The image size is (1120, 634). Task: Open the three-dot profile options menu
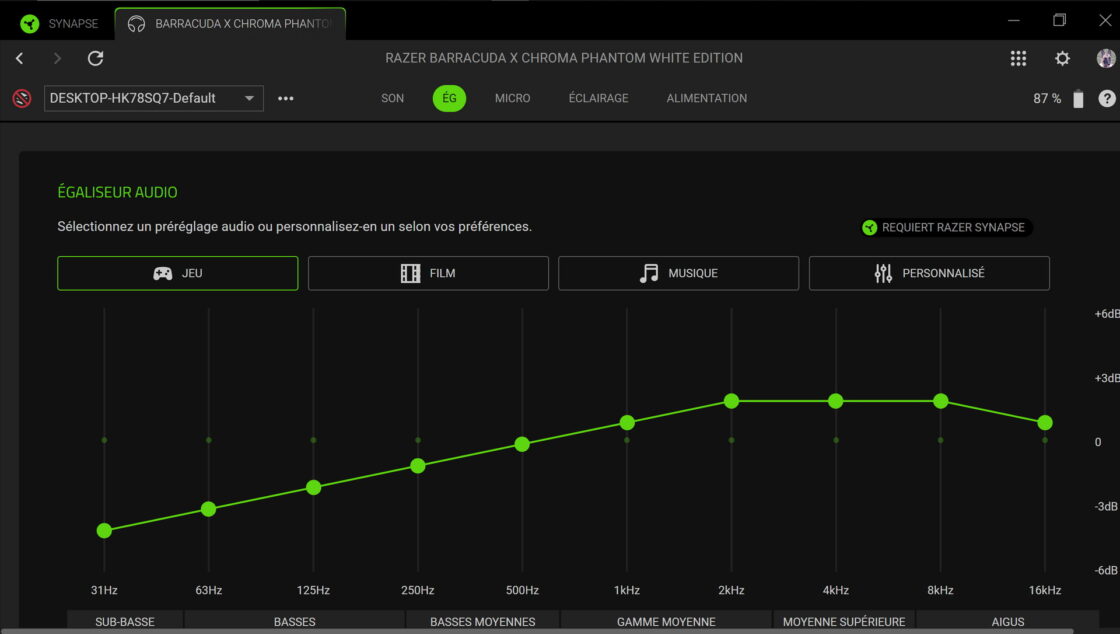point(286,98)
